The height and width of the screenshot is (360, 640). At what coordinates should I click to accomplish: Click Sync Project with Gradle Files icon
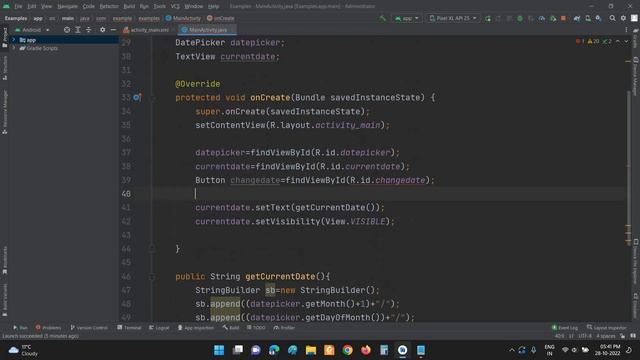[577, 18]
